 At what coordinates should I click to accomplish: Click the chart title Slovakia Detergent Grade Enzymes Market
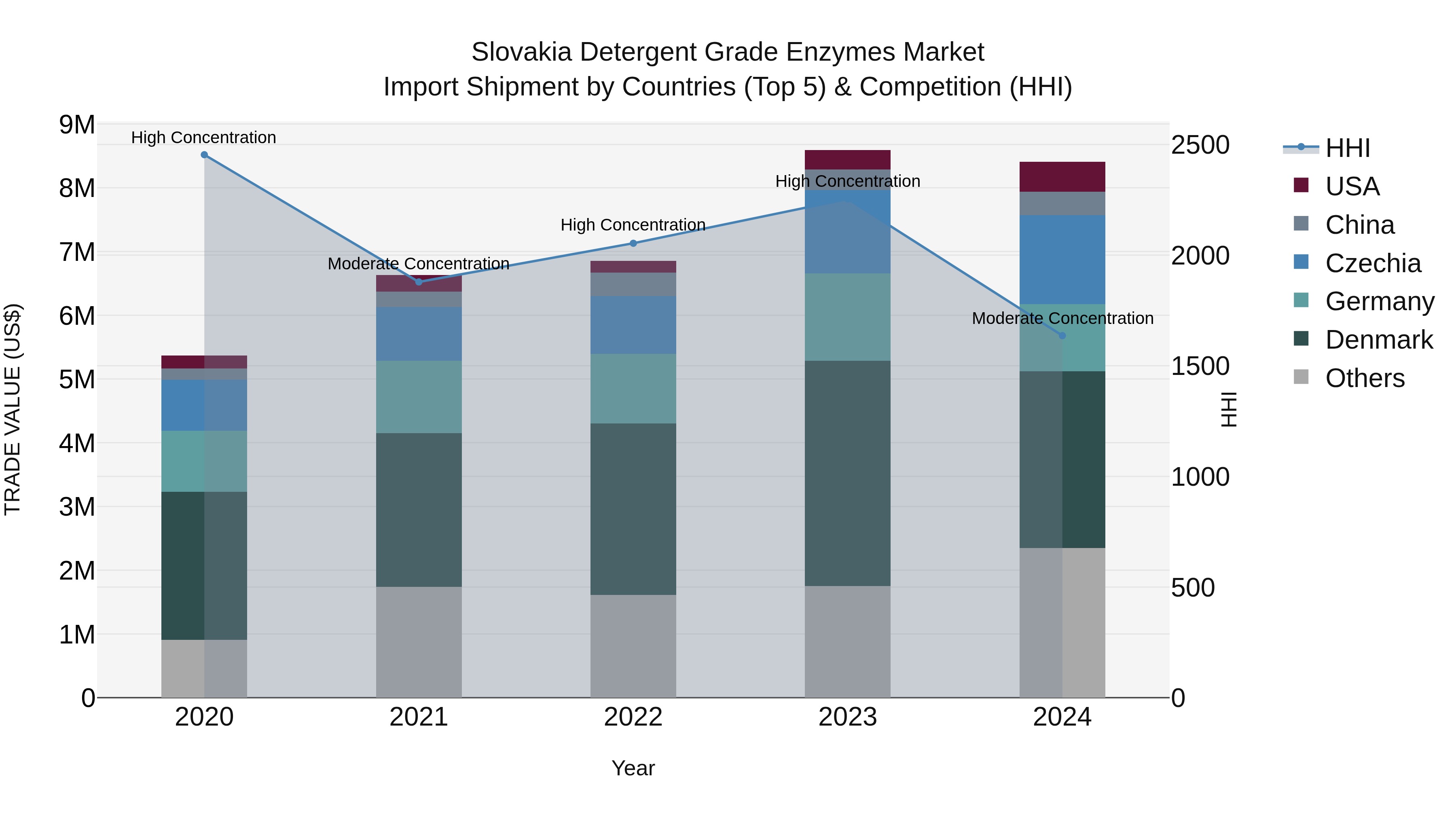pos(728,52)
